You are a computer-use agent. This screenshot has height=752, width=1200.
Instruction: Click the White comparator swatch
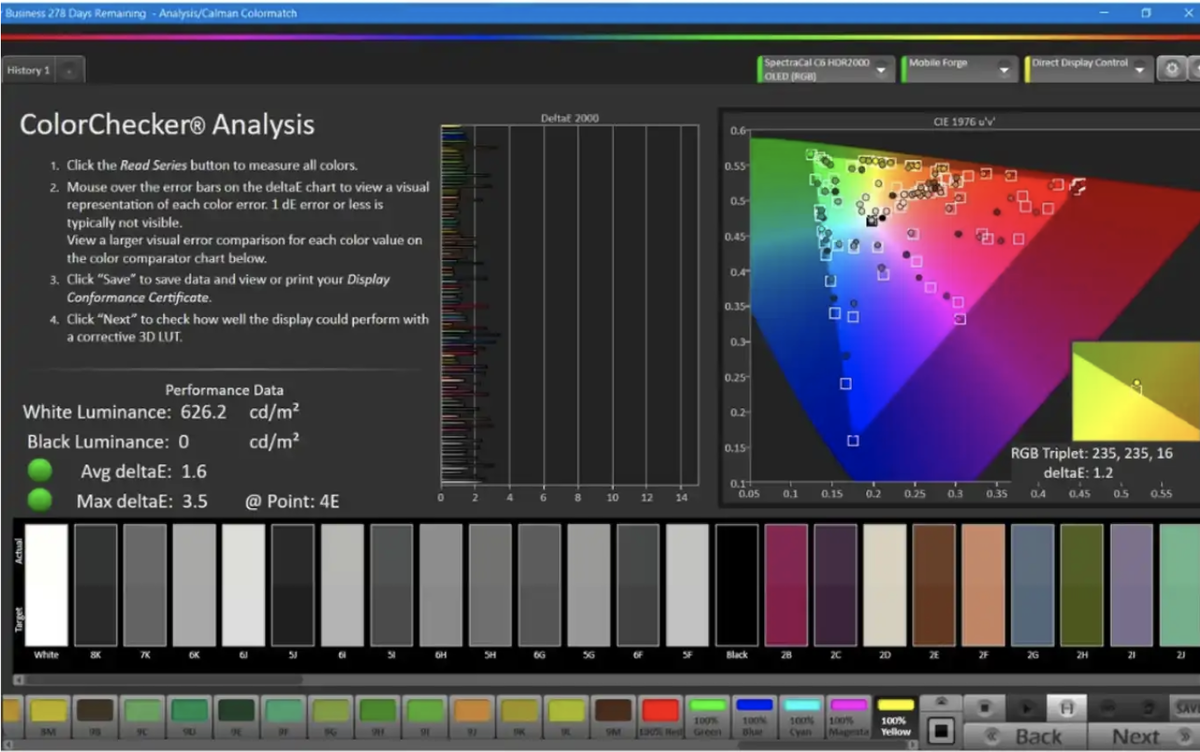[x=46, y=585]
